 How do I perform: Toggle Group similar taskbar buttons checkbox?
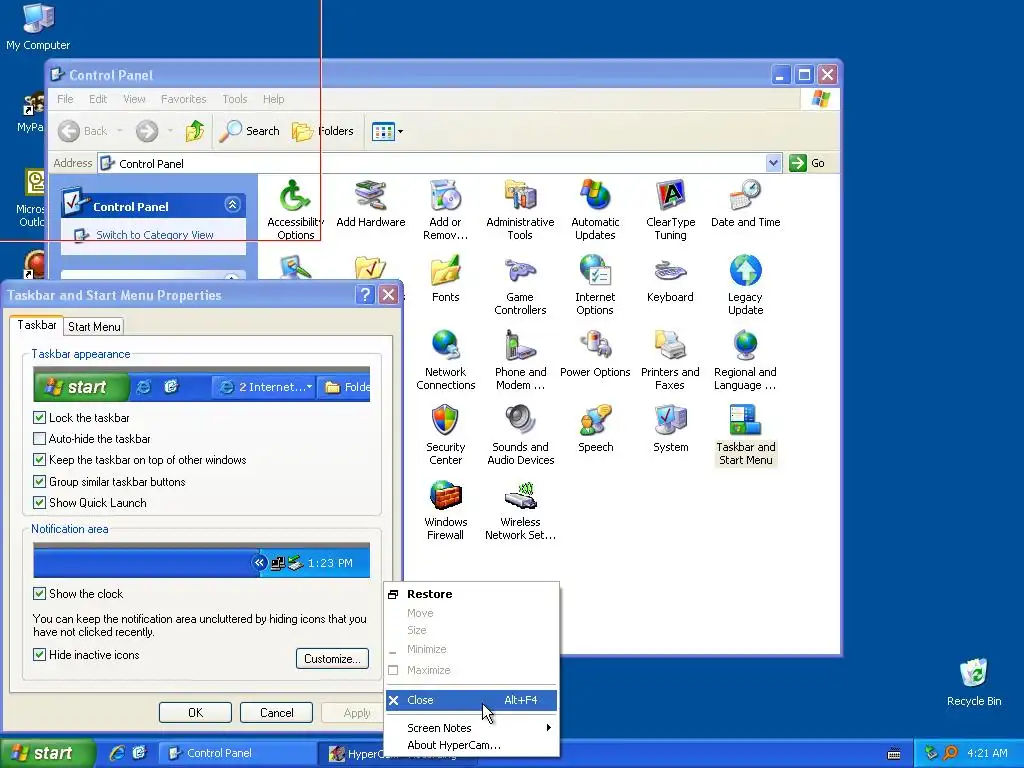[x=39, y=481]
